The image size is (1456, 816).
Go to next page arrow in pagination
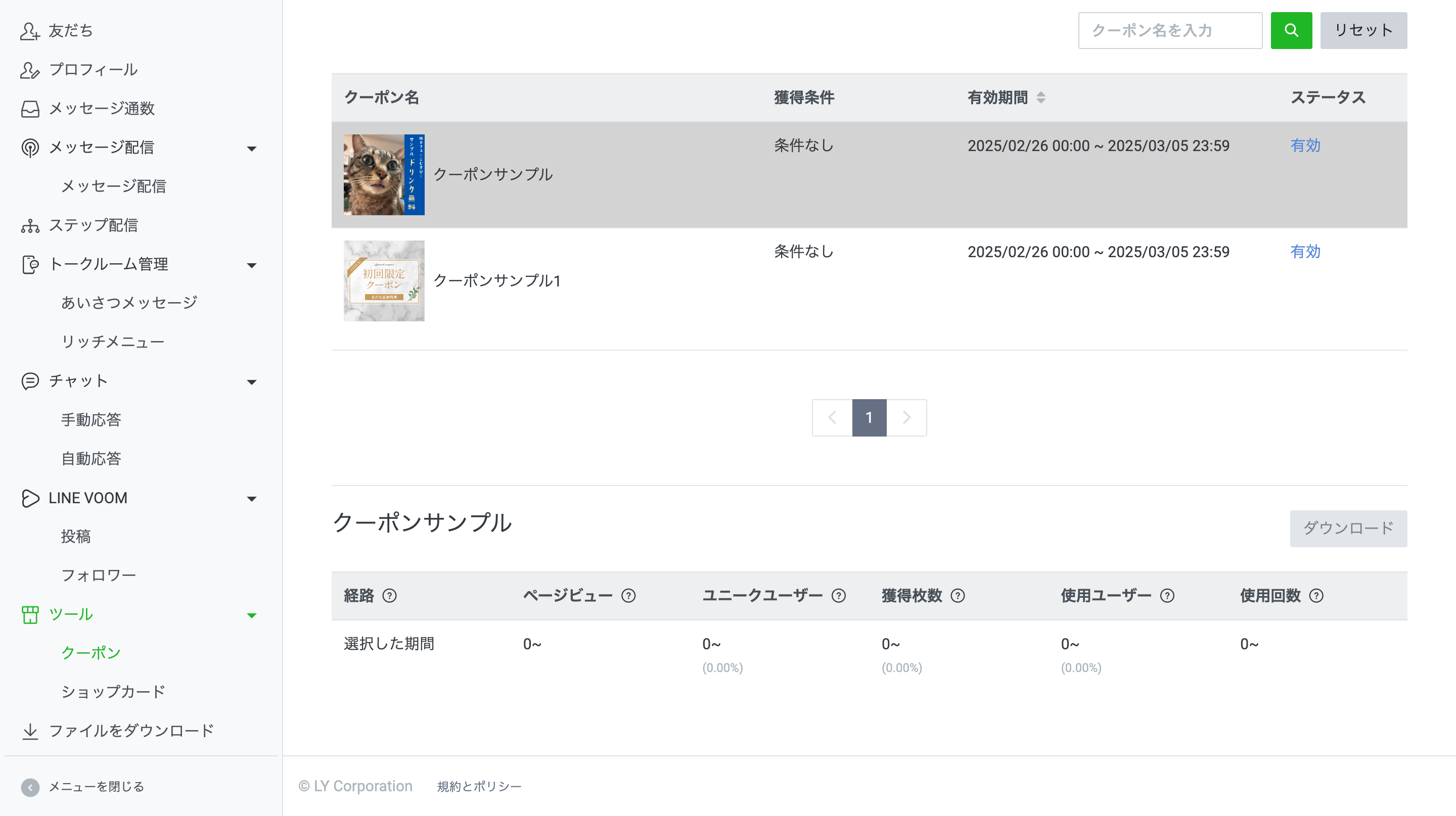tap(906, 418)
